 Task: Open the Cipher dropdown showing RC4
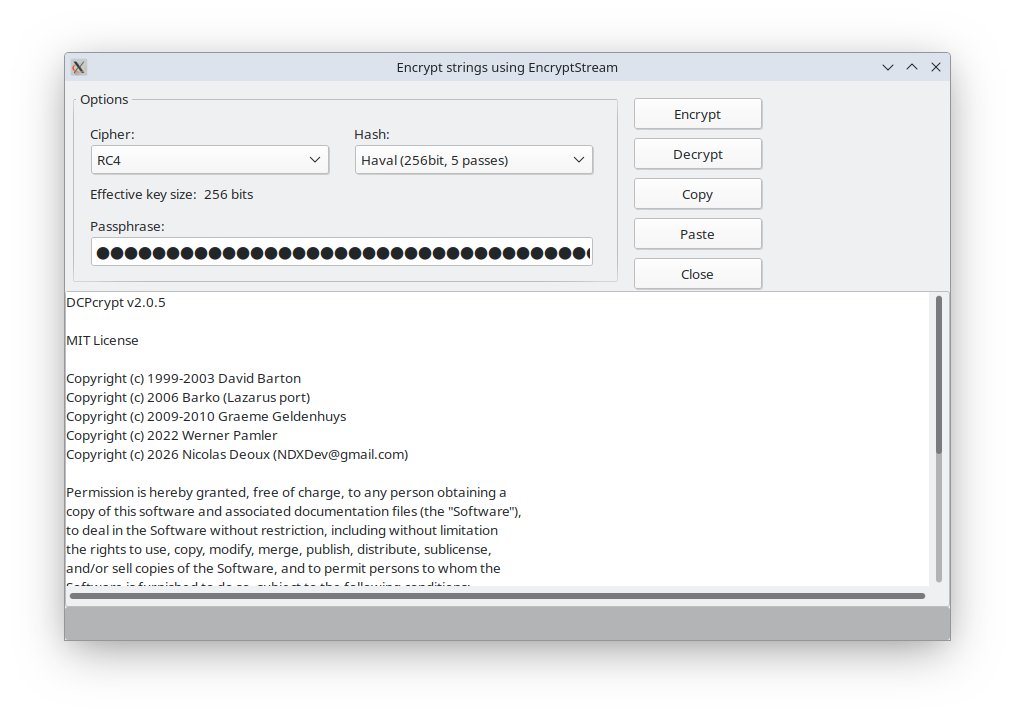(210, 160)
